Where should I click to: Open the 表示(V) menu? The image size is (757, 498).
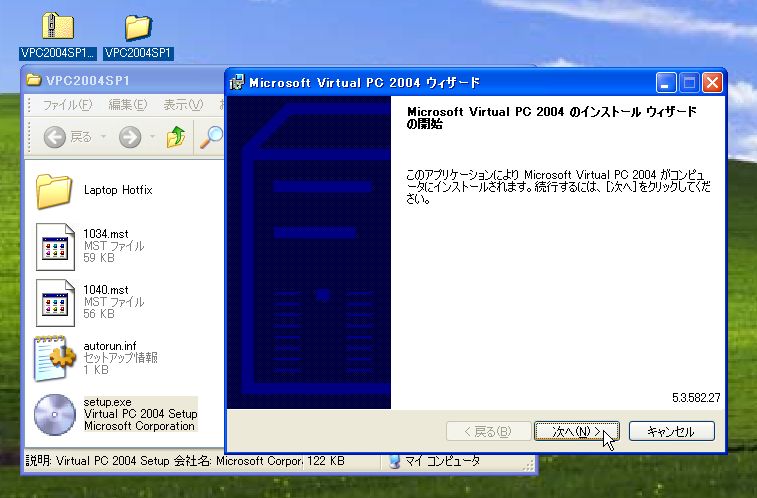click(183, 105)
